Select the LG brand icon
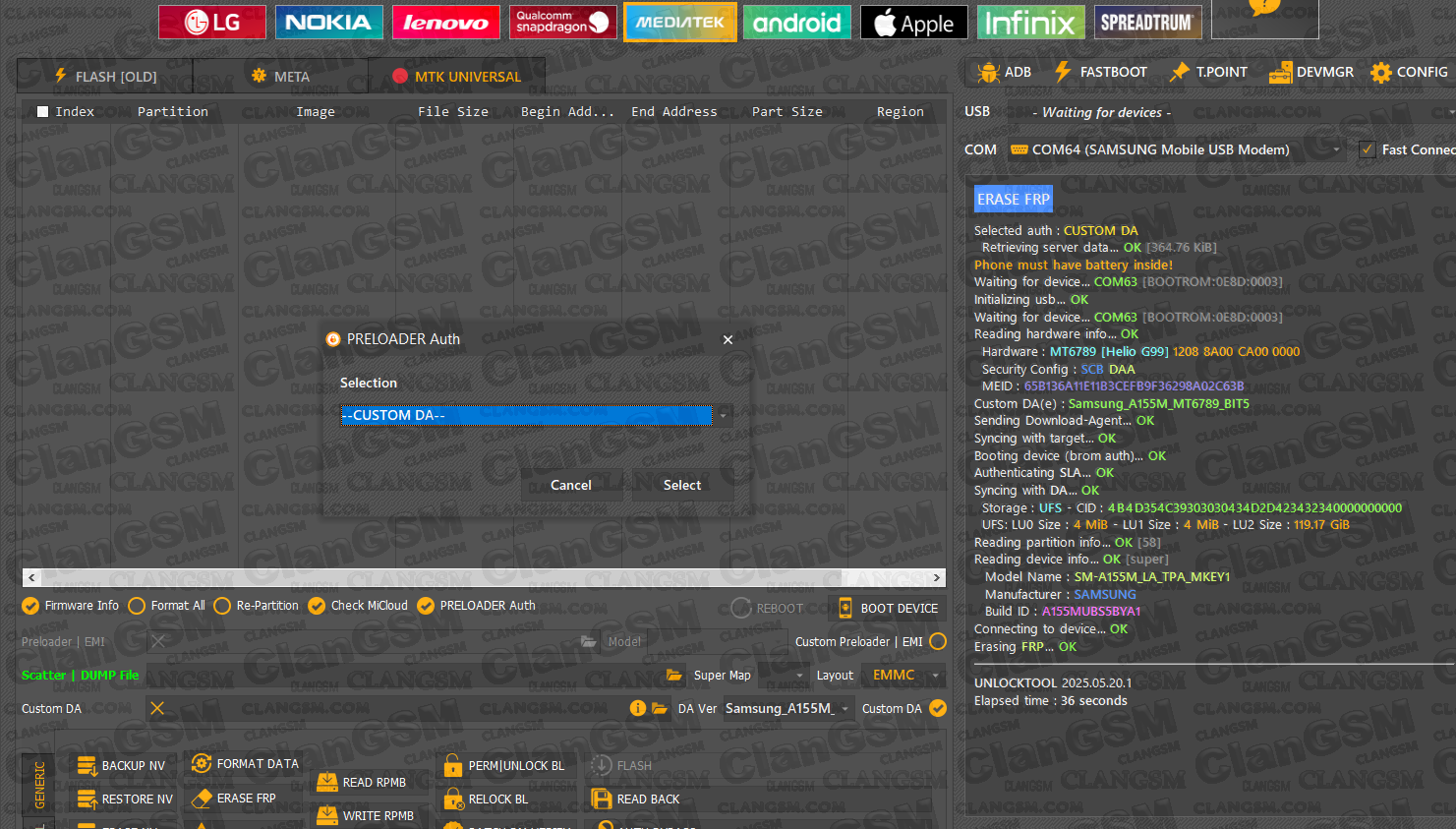This screenshot has height=829, width=1456. [211, 22]
